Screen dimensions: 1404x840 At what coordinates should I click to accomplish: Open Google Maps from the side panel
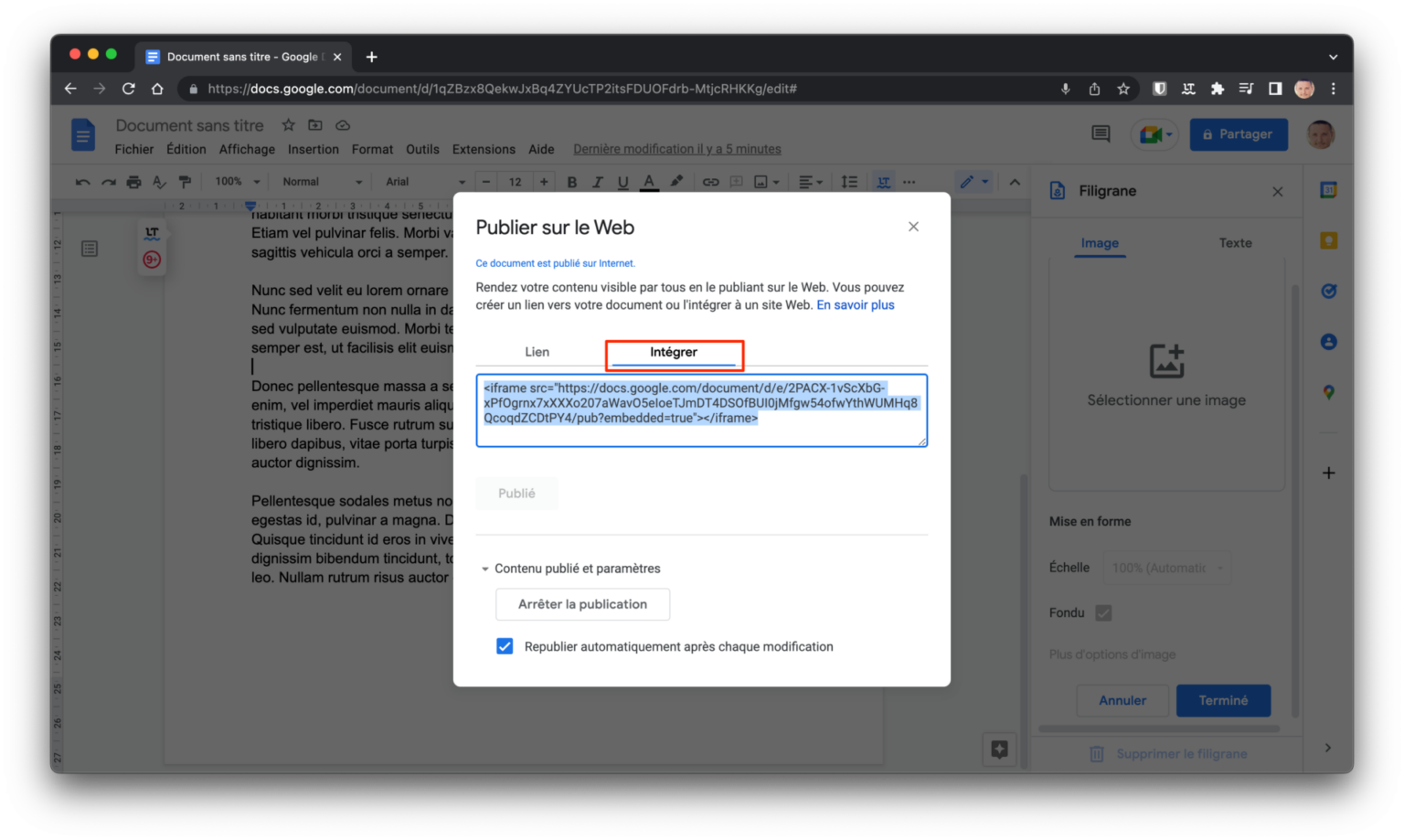1328,392
